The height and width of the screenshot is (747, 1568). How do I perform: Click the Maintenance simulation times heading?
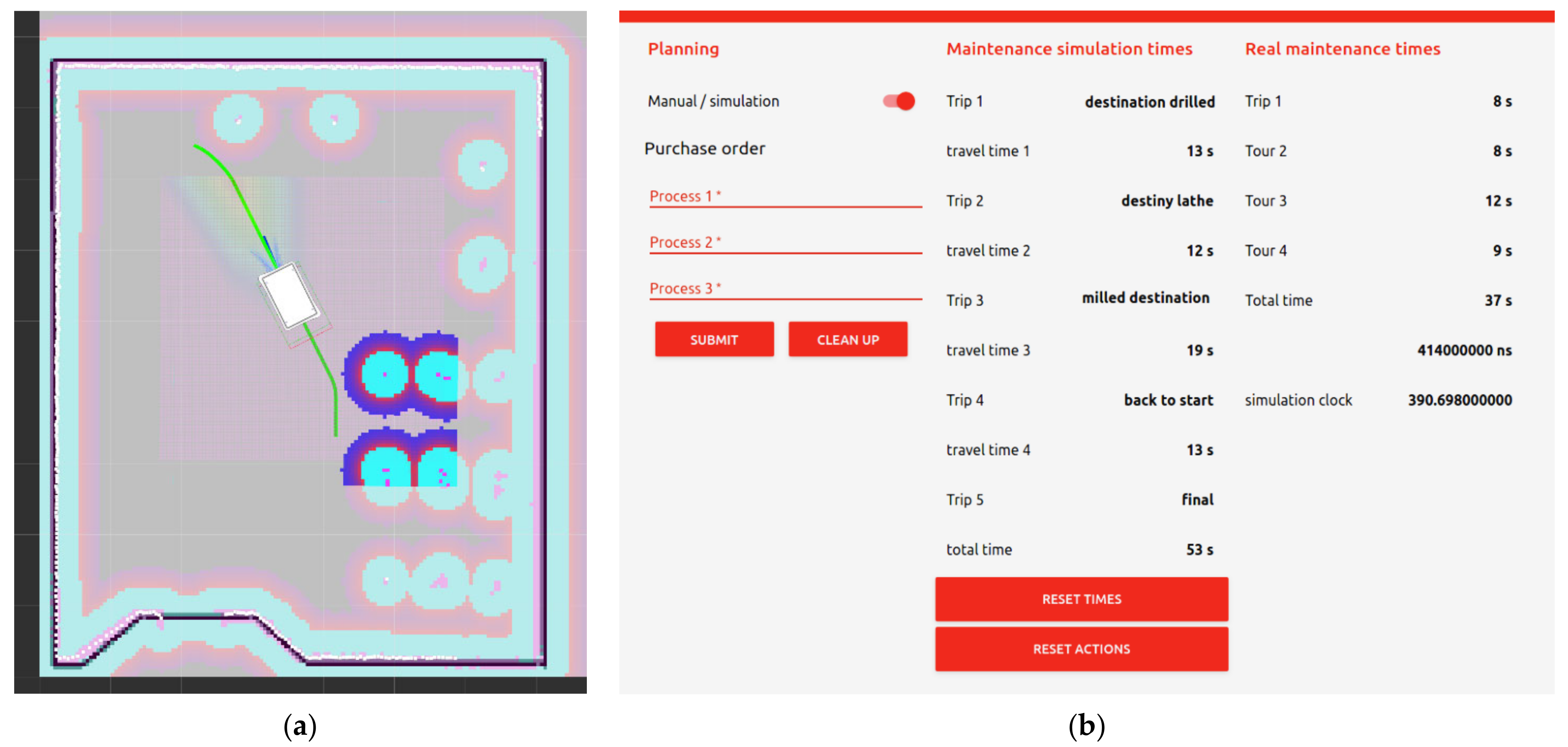(1069, 49)
